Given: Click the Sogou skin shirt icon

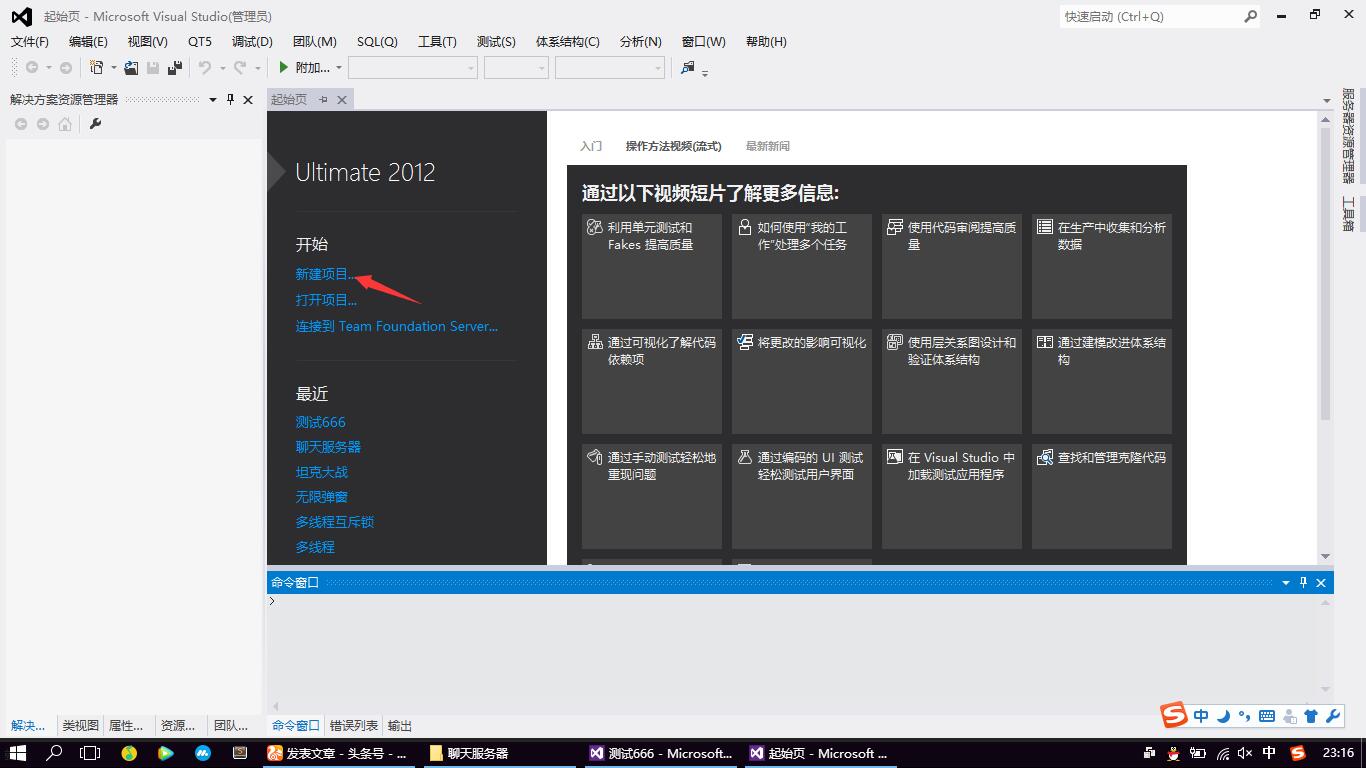Looking at the screenshot, I should click(x=1311, y=716).
